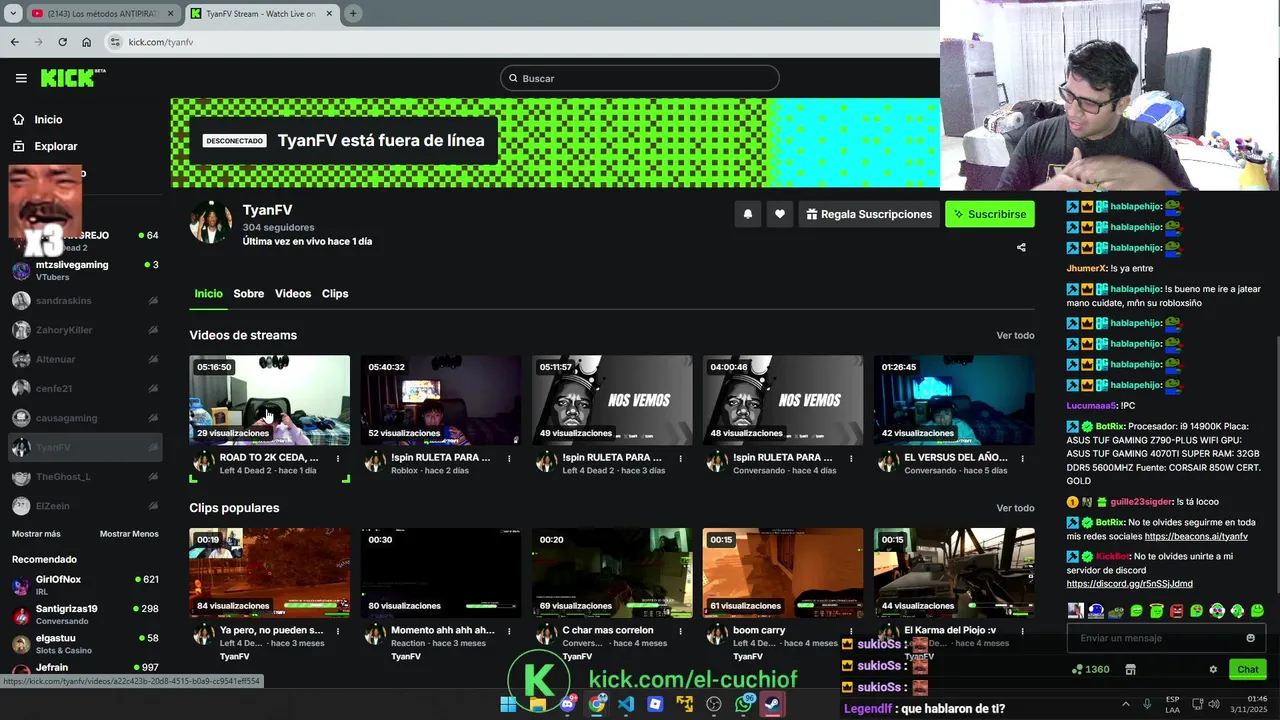1280x720 pixels.
Task: Open chat settings gear icon
Action: coord(1213,669)
